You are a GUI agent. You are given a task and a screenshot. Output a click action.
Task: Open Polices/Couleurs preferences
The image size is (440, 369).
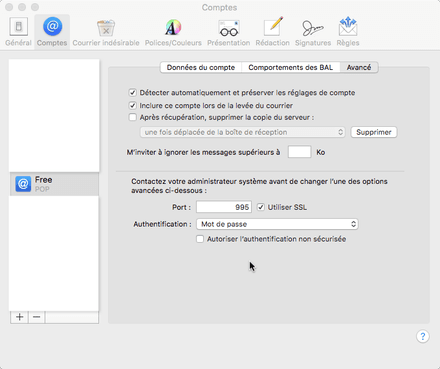pyautogui.click(x=173, y=32)
